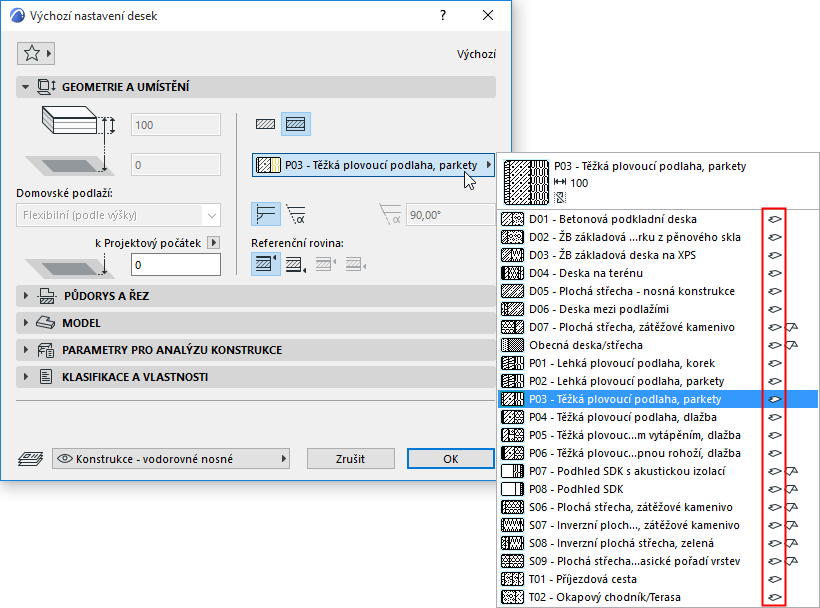This screenshot has height=608, width=820.
Task: Select the custom edge angle icon
Action: (296, 214)
